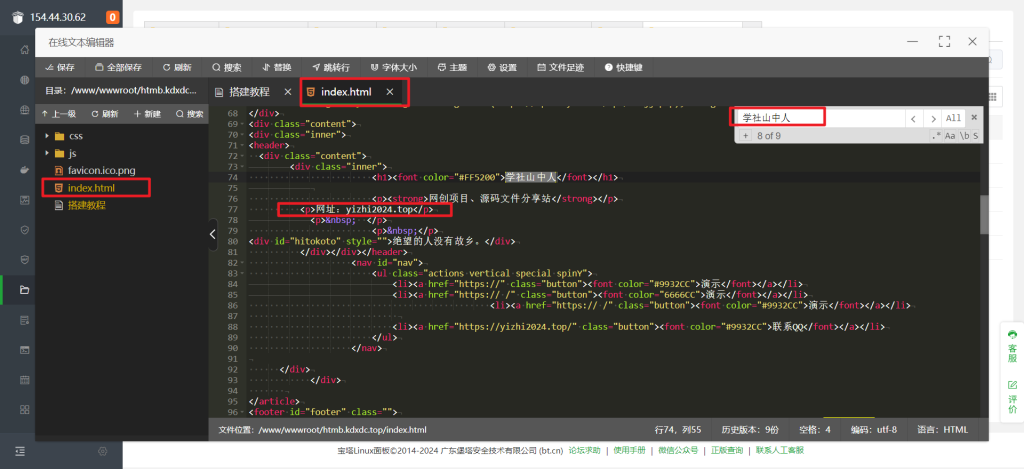Viewport: 1024px width, 469px height.
Task: Open app store grid icon in sidebar
Action: pos(24,410)
